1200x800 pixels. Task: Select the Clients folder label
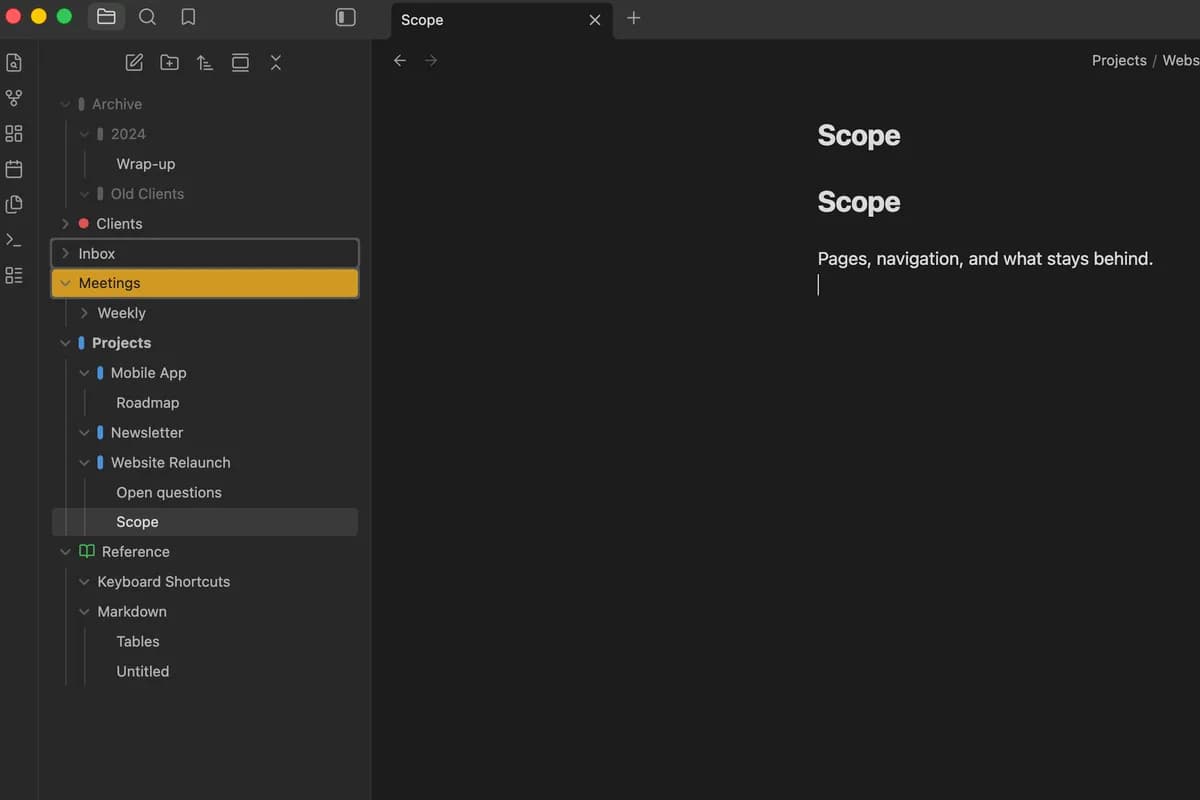point(120,224)
